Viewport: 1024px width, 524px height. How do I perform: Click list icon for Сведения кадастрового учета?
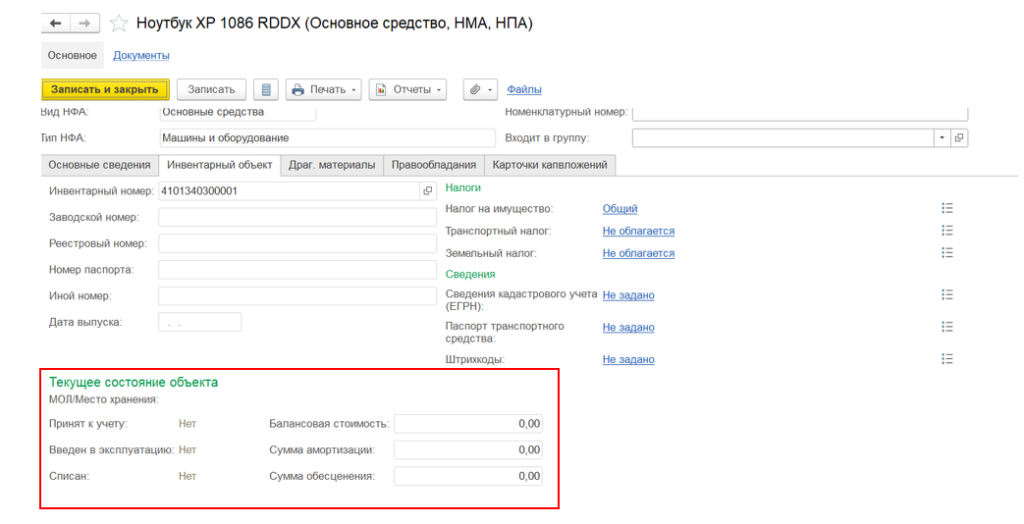(x=947, y=295)
